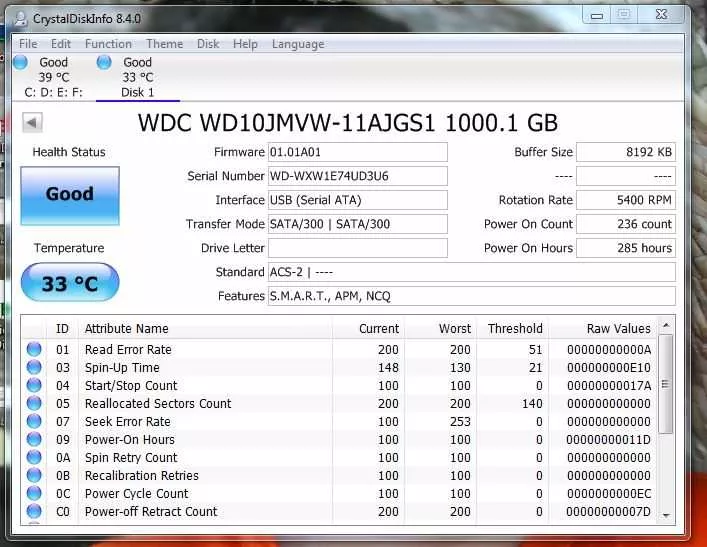
Task: Close the CrystalDiskInfo window
Action: (x=661, y=15)
